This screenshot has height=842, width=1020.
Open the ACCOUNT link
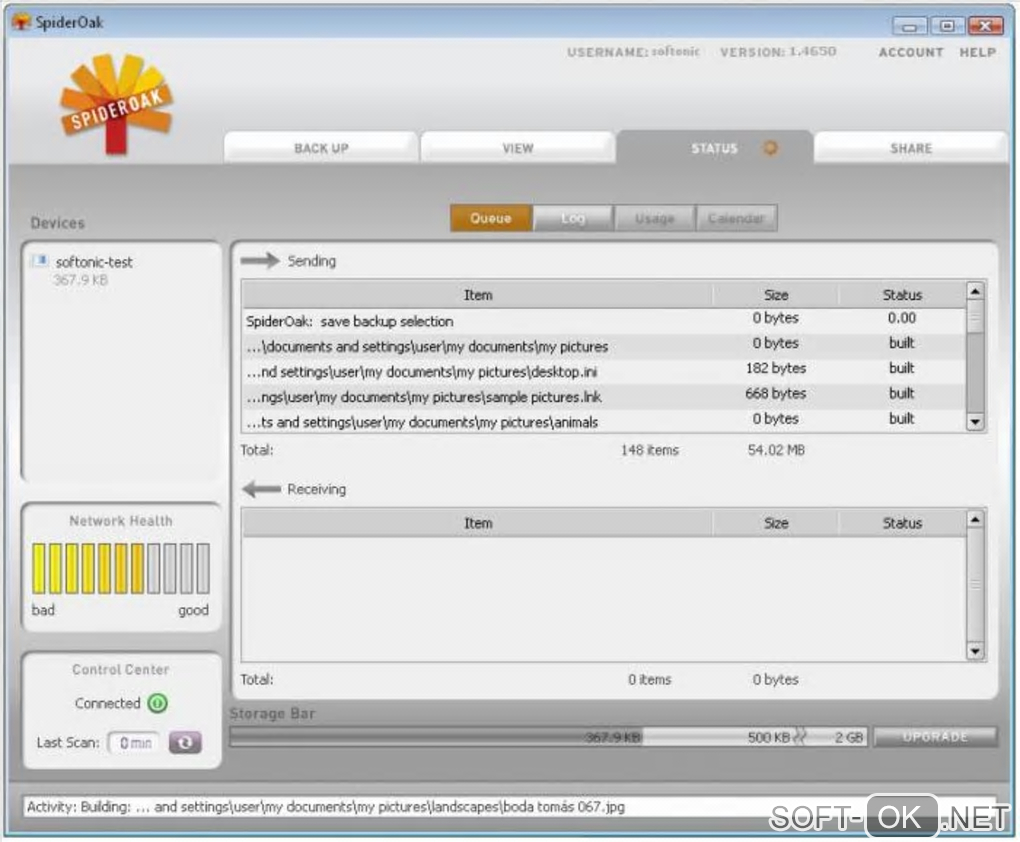point(911,52)
